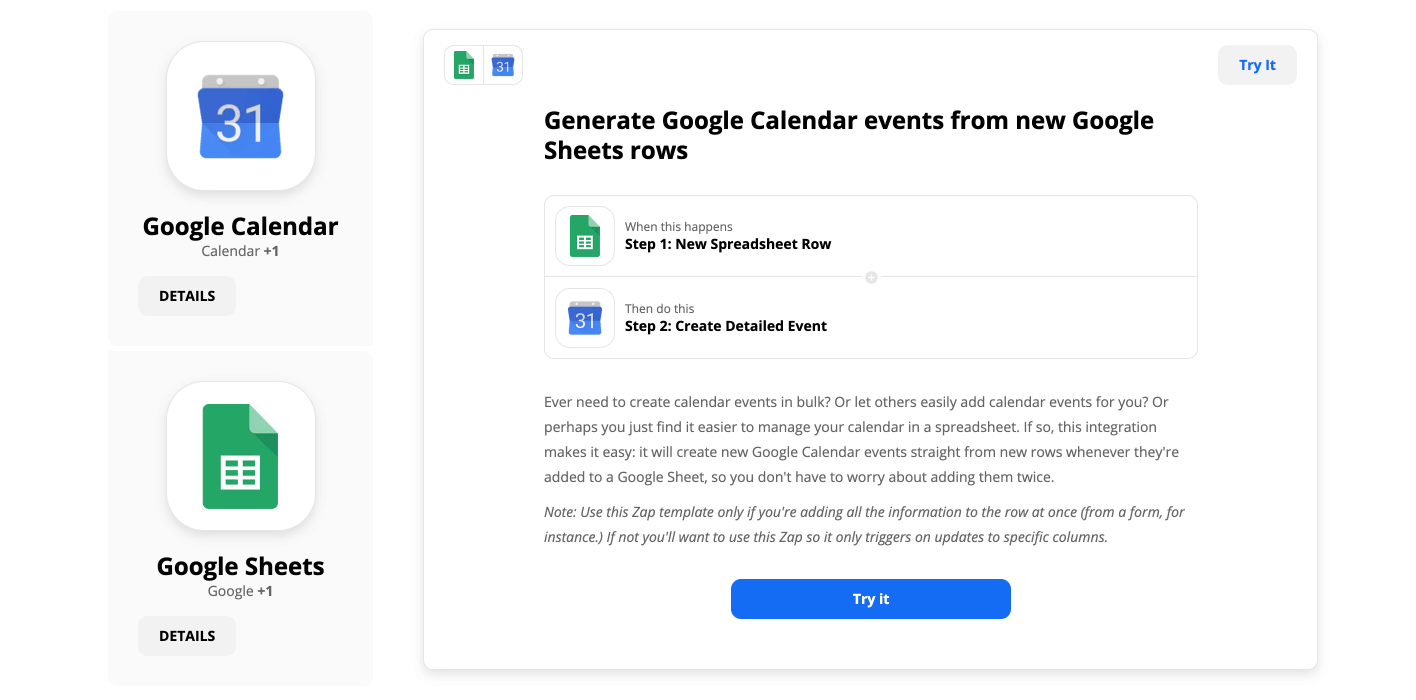Select the Google Calendar sidebar card
The image size is (1416, 700).
click(240, 177)
